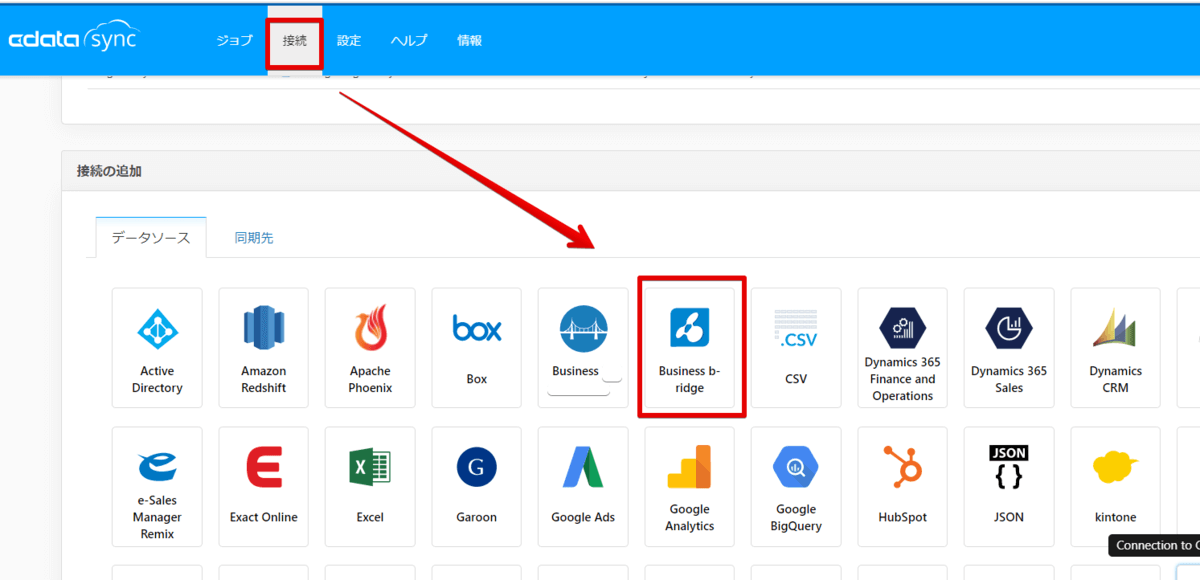Add a Box connection
The image size is (1200, 580).
(477, 348)
